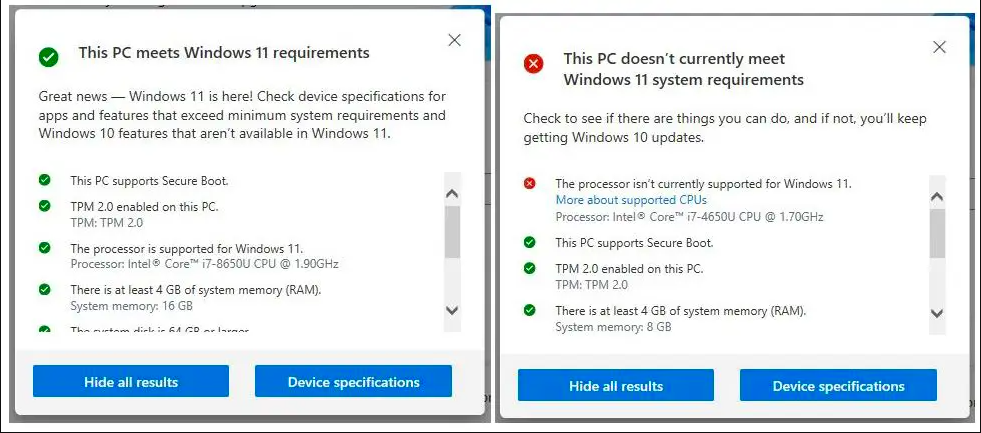Close the Windows 11 requirements met dialog
This screenshot has width=981, height=433.
click(454, 40)
